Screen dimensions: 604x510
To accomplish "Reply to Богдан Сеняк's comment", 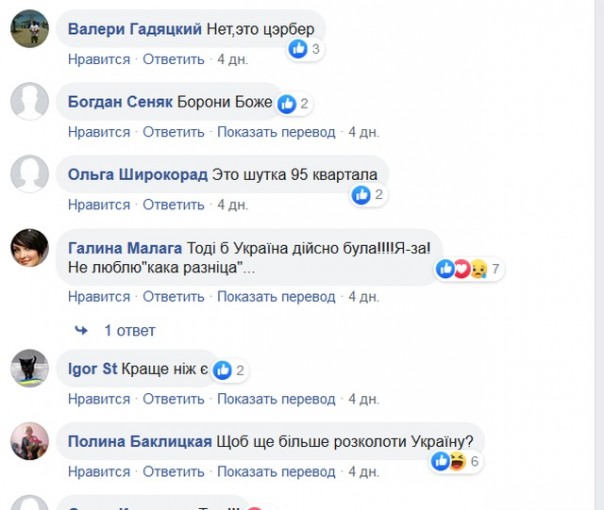I will pos(173,132).
